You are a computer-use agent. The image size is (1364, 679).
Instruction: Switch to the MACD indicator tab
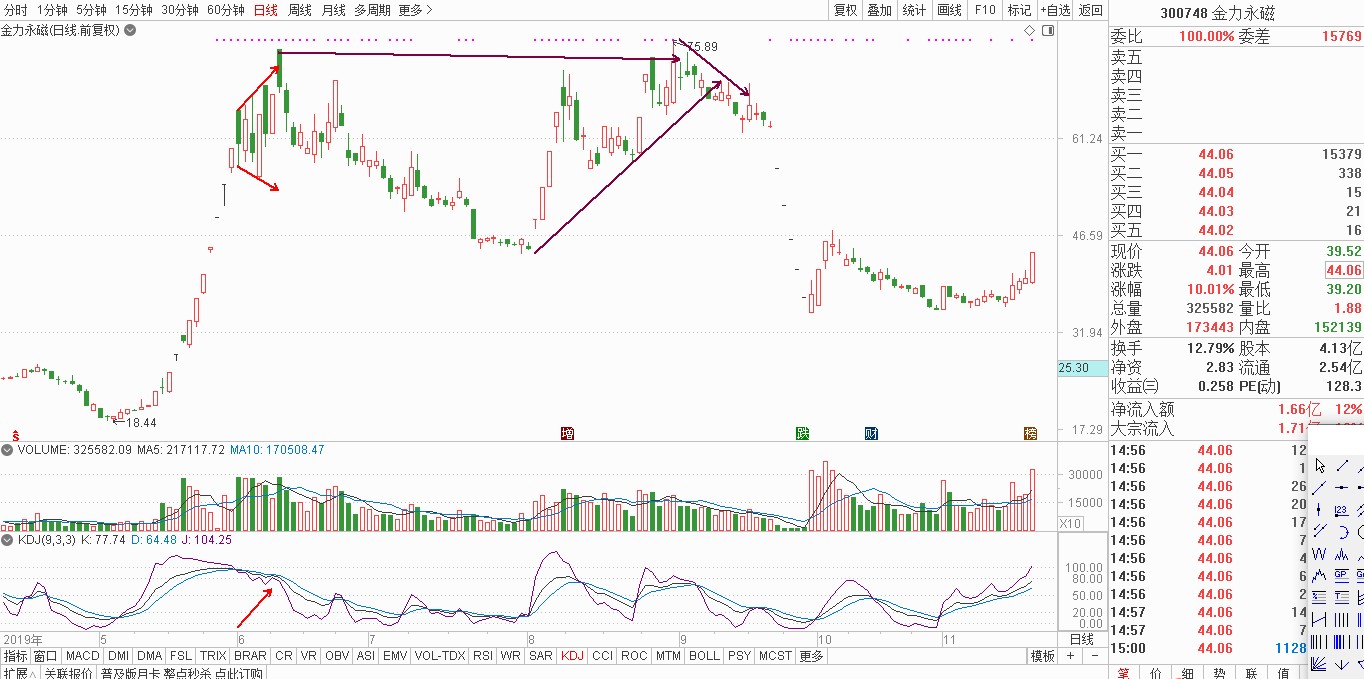82,656
